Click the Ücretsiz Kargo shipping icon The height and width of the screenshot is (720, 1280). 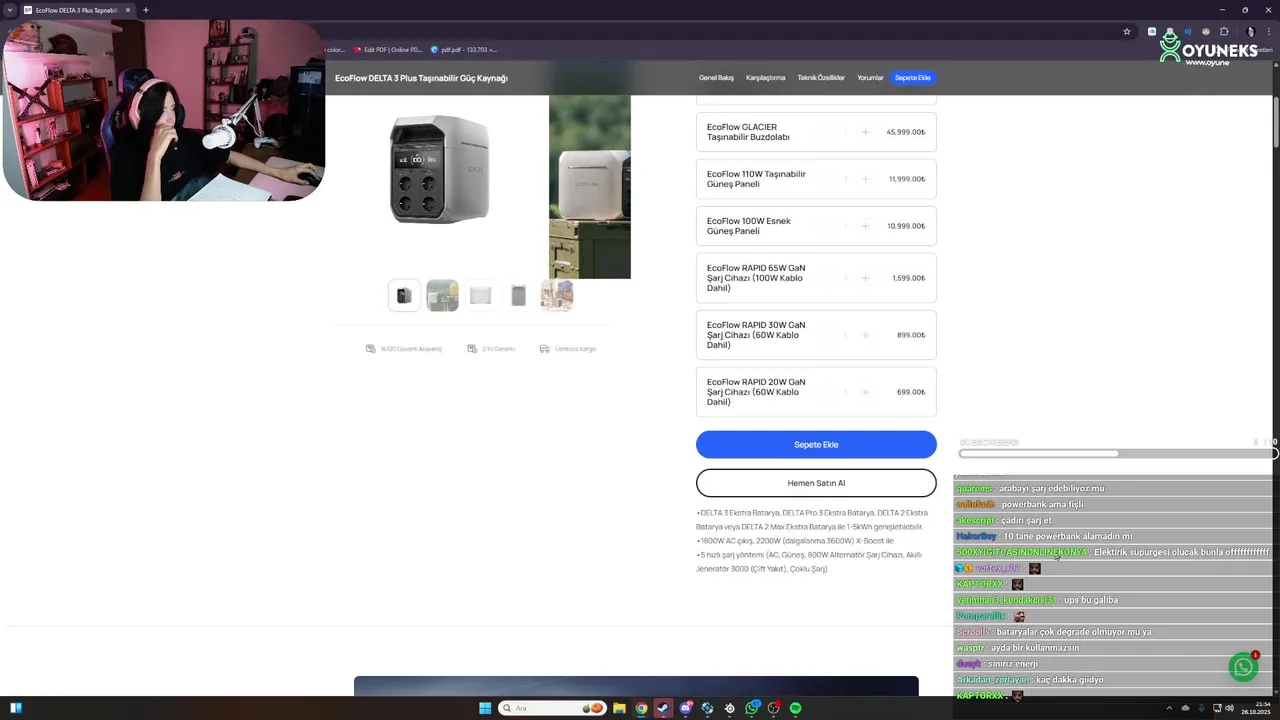pyautogui.click(x=544, y=349)
